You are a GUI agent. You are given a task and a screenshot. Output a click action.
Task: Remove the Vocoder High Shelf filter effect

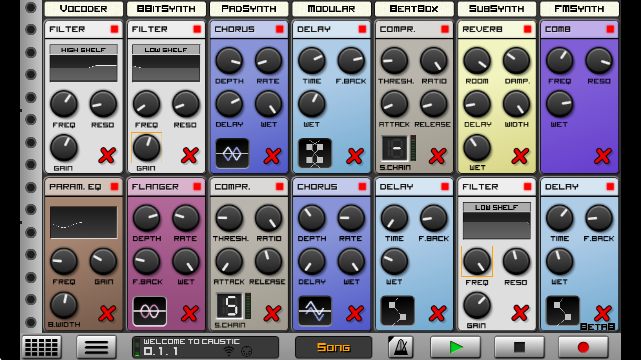pos(107,156)
